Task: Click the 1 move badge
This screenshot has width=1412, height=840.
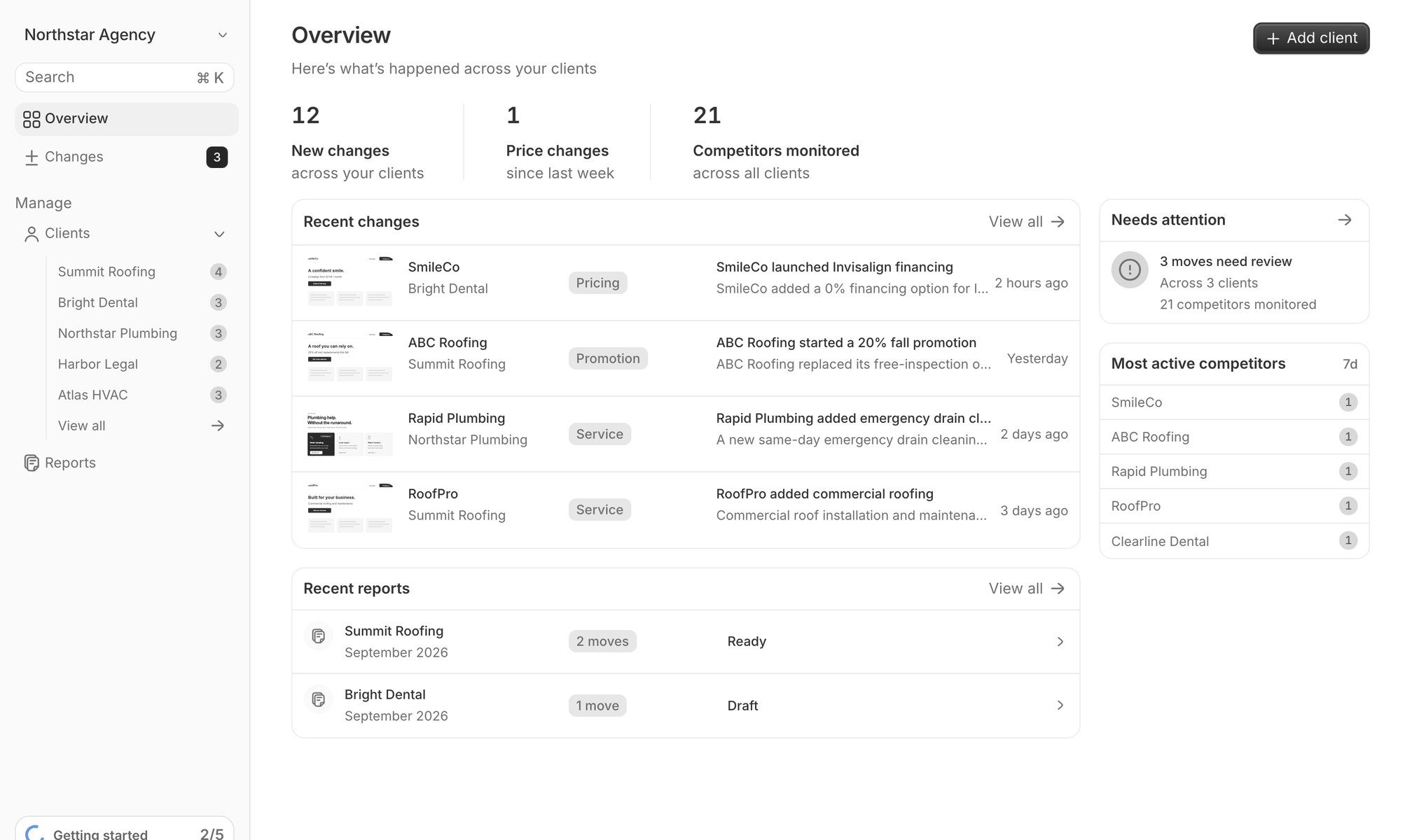Action: pos(597,706)
